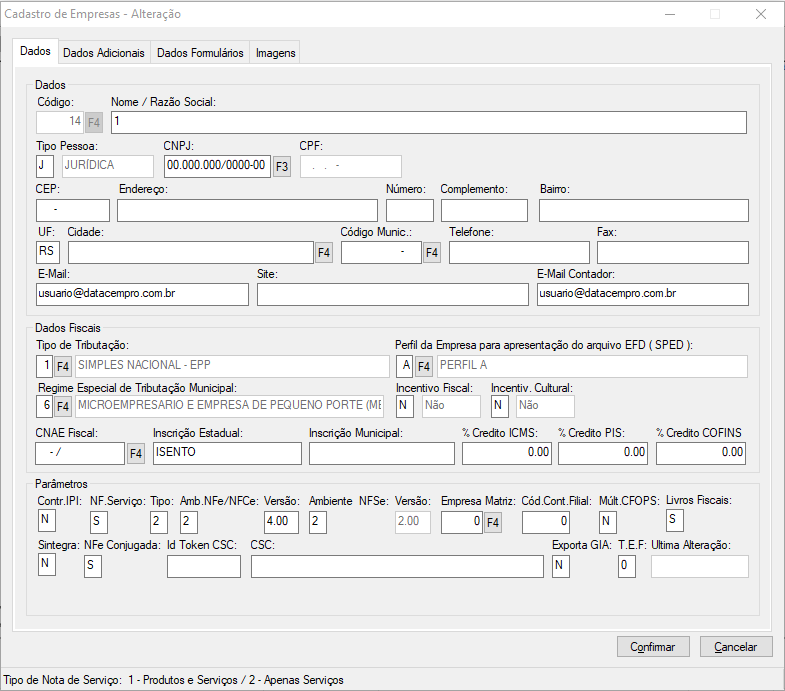Click the CNAE Fiscal field
This screenshot has height=691, width=785.
80,453
